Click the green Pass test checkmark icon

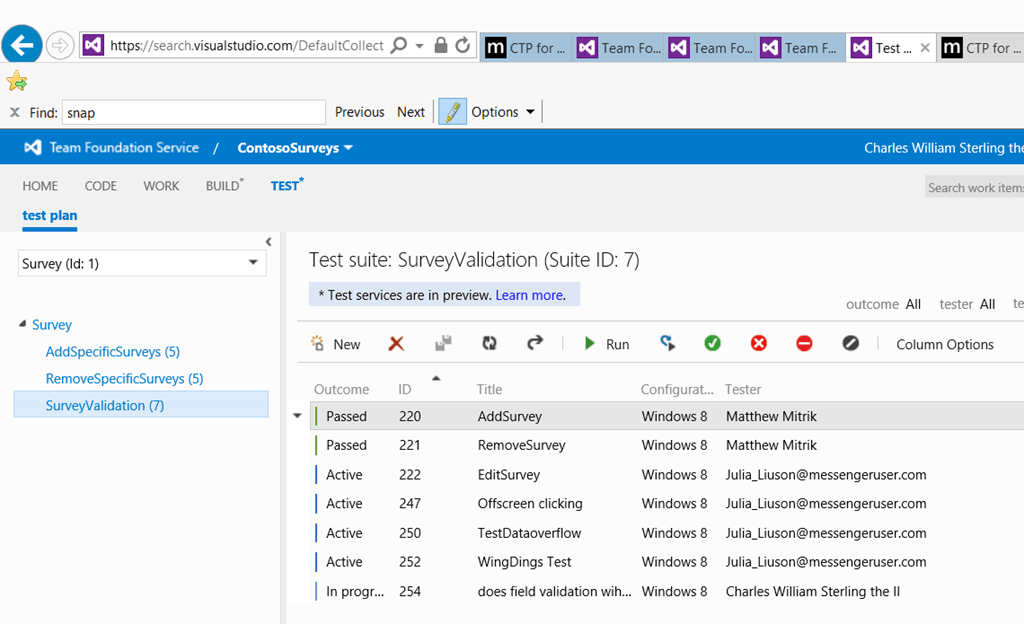coord(712,343)
